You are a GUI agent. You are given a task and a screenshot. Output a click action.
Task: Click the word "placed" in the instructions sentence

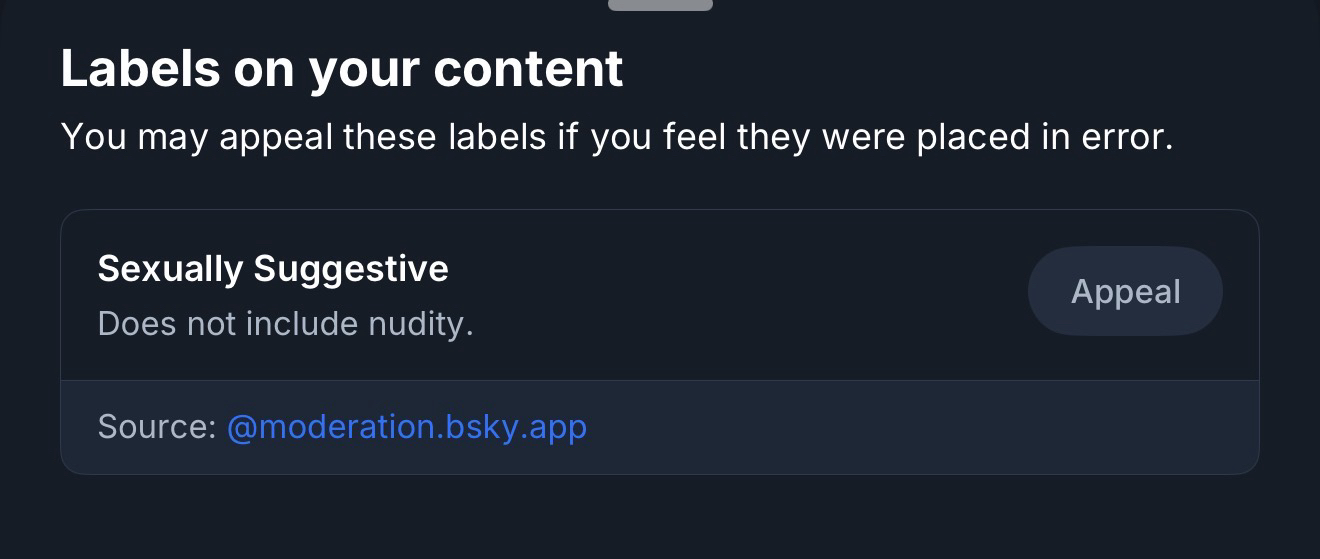pos(964,136)
